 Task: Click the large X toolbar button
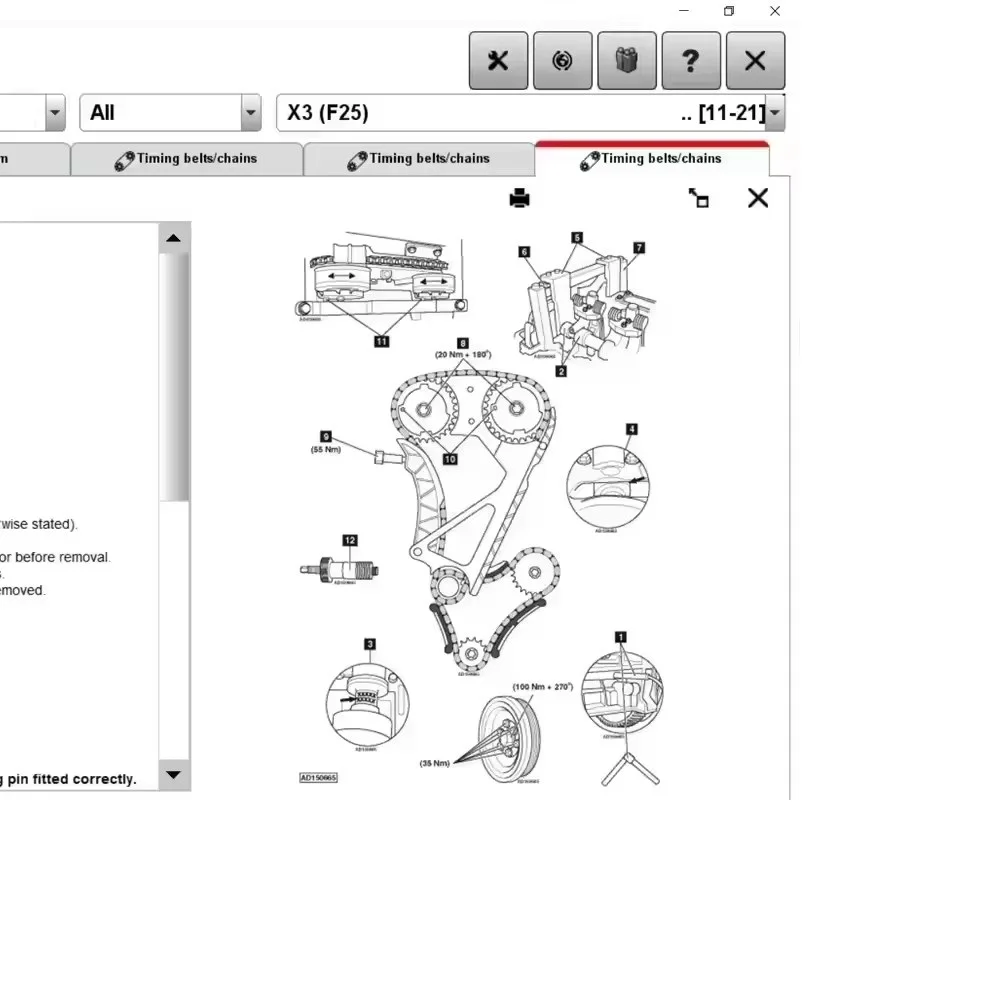[x=756, y=61]
